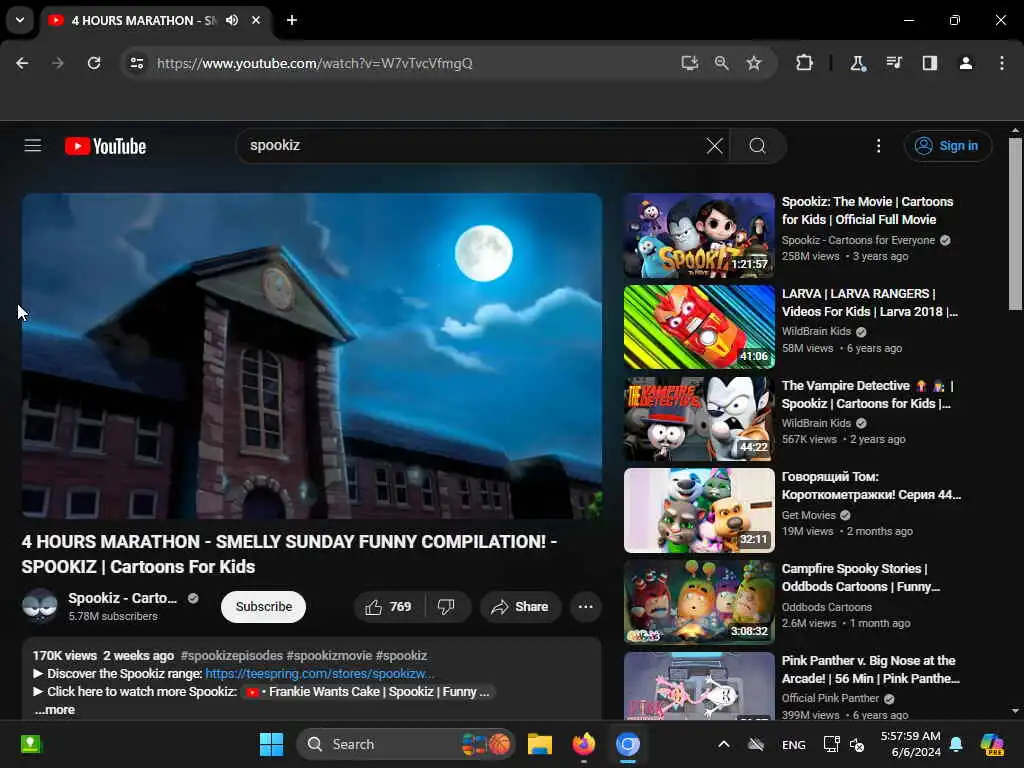This screenshot has height=768, width=1024.
Task: Click the page vertical scrollbar thumb
Action: click(1015, 224)
